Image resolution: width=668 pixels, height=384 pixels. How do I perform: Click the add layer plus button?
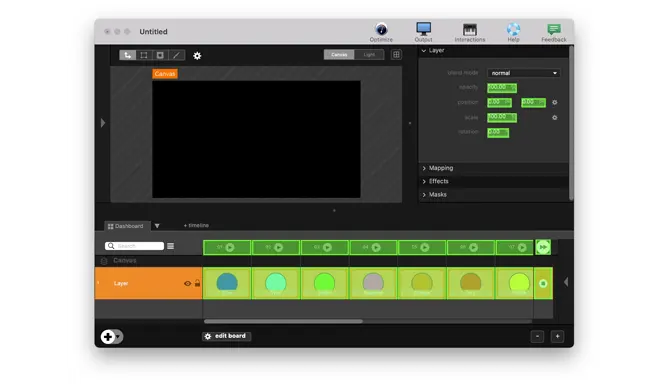point(108,337)
